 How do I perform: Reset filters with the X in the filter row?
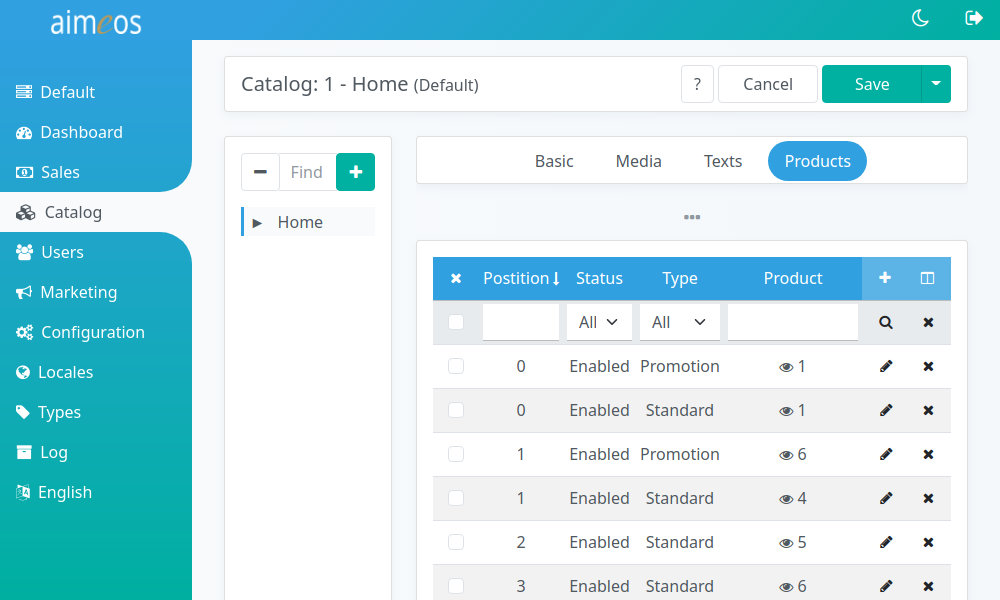[x=928, y=322]
